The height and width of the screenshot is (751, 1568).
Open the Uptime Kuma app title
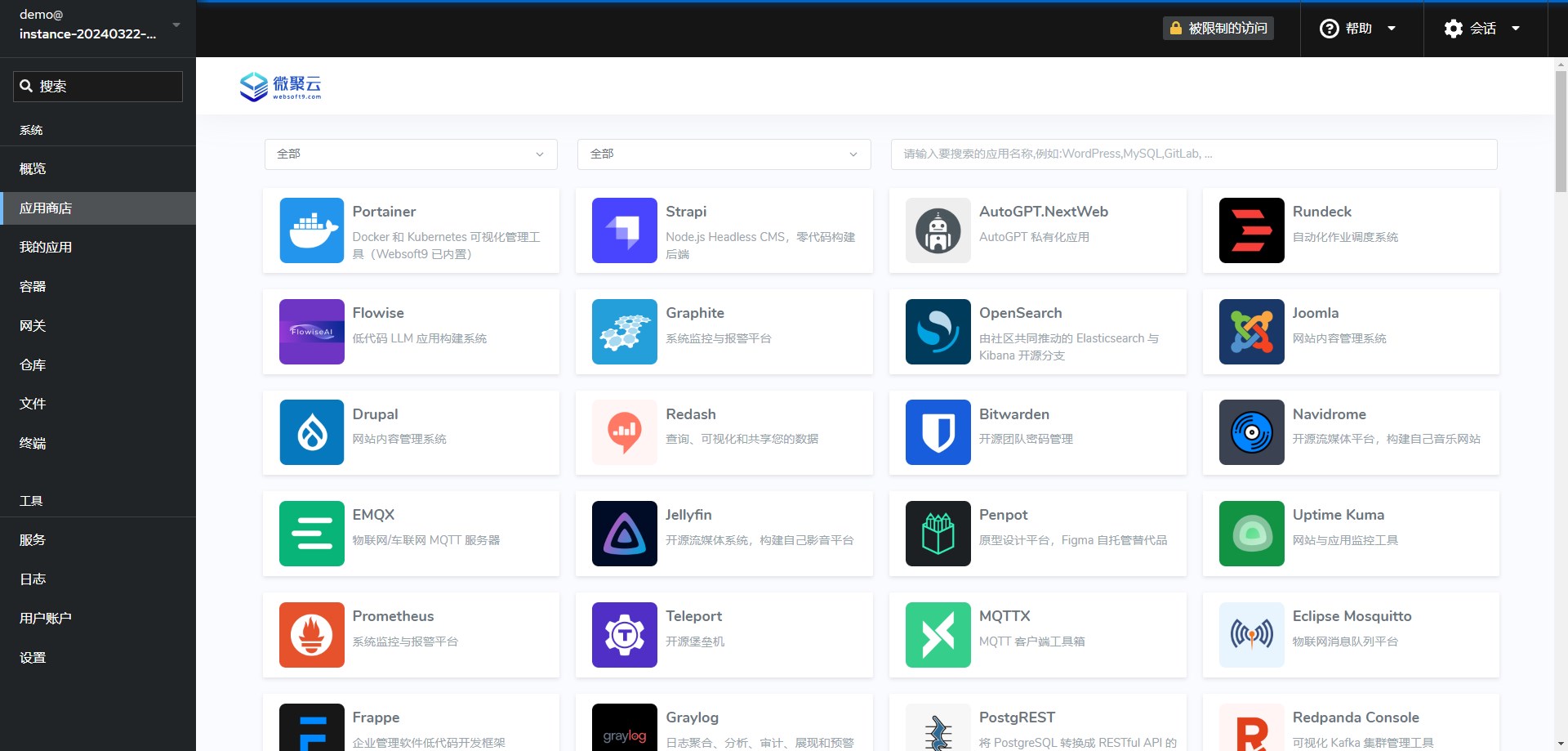click(1339, 515)
